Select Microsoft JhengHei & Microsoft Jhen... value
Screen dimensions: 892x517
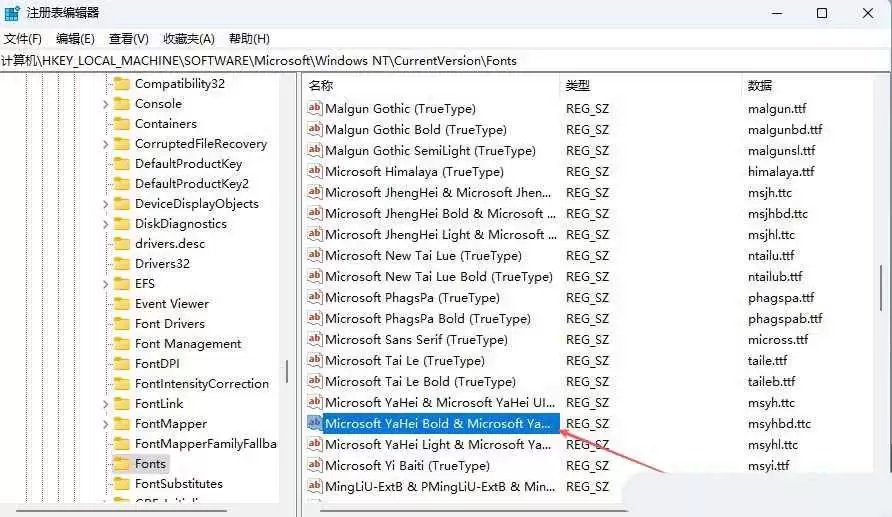(x=438, y=193)
